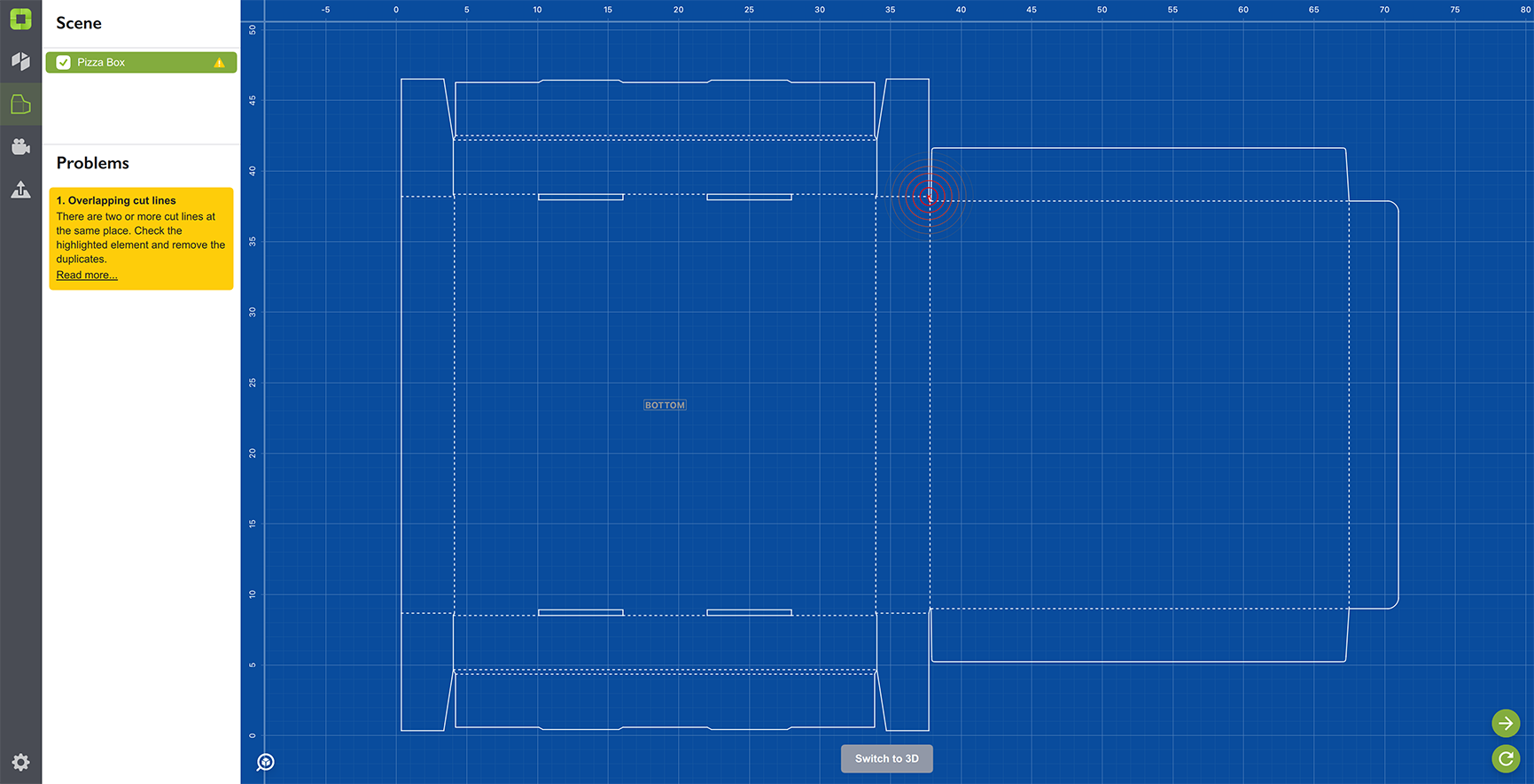Select the Overlapping cut lines problem card
This screenshot has width=1534, height=784.
tap(141, 238)
